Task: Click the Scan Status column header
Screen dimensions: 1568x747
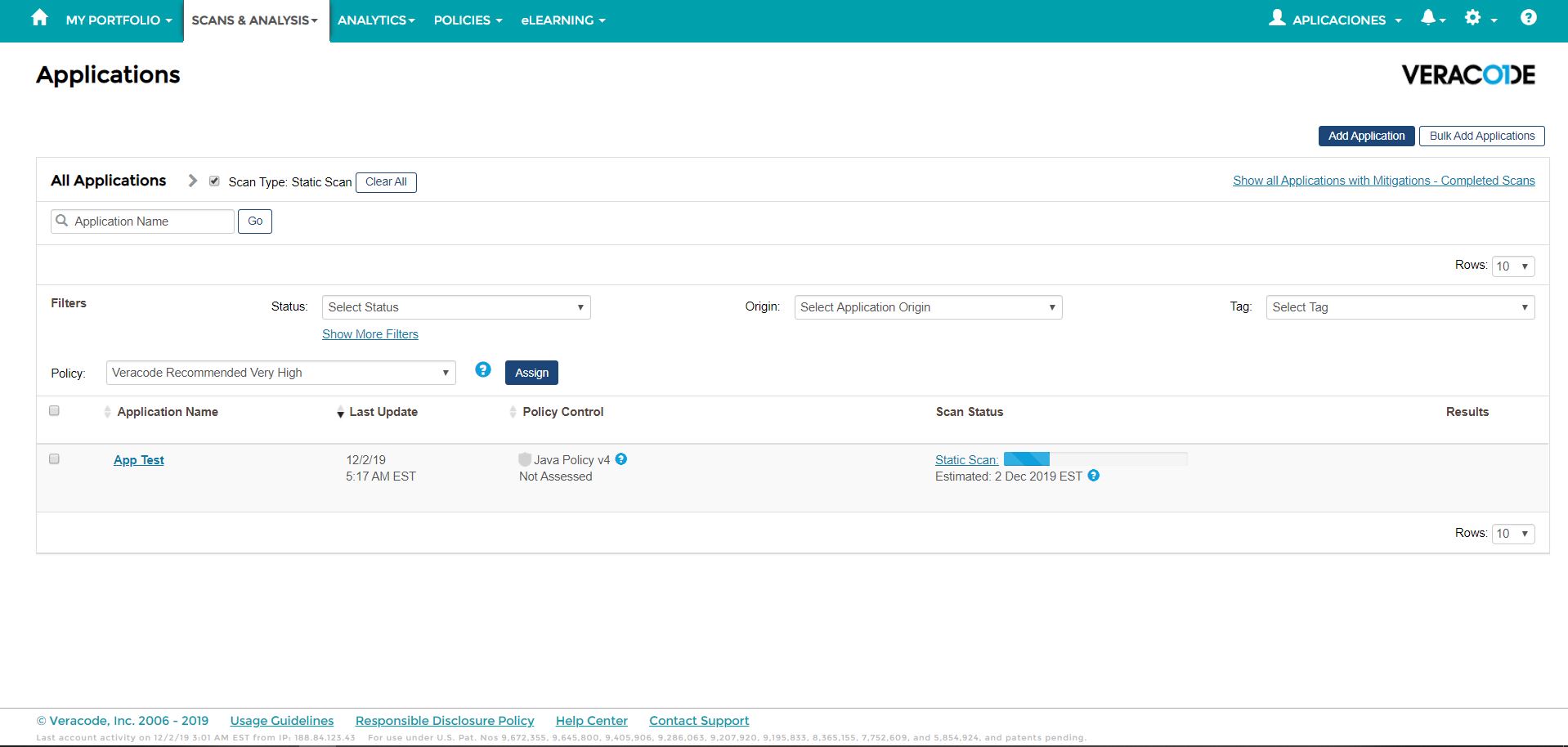Action: click(970, 412)
